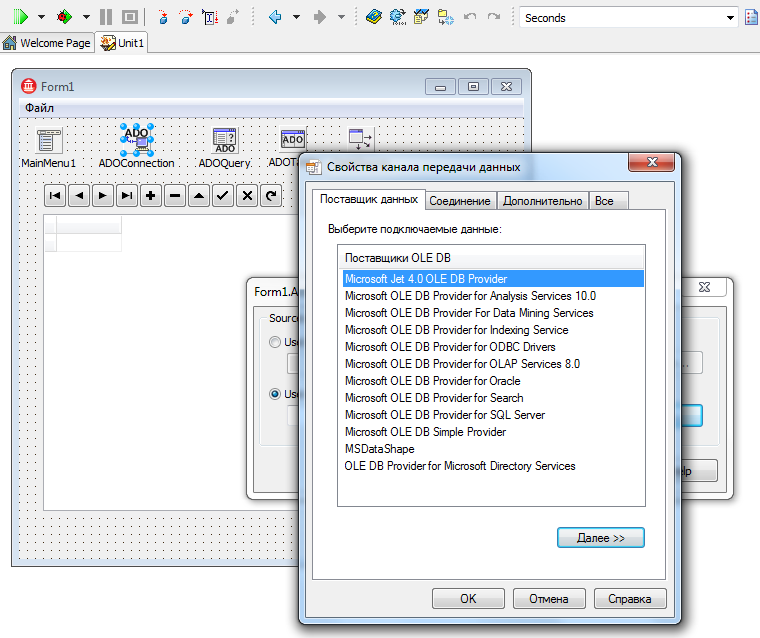The width and height of the screenshot is (760, 638).
Task: Click the Undo arrow in the toolbar
Action: (470, 17)
